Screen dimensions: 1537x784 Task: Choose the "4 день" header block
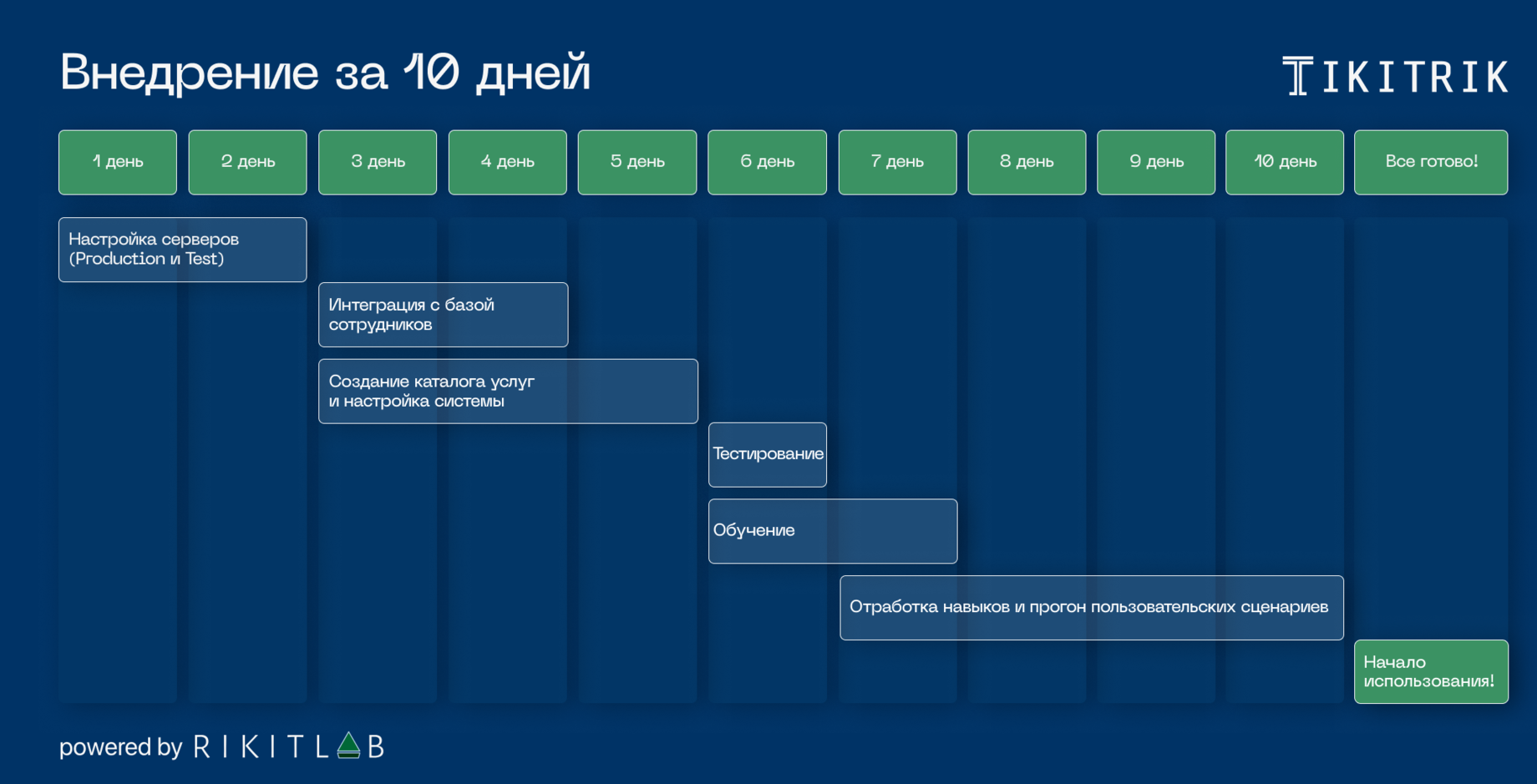tap(507, 162)
